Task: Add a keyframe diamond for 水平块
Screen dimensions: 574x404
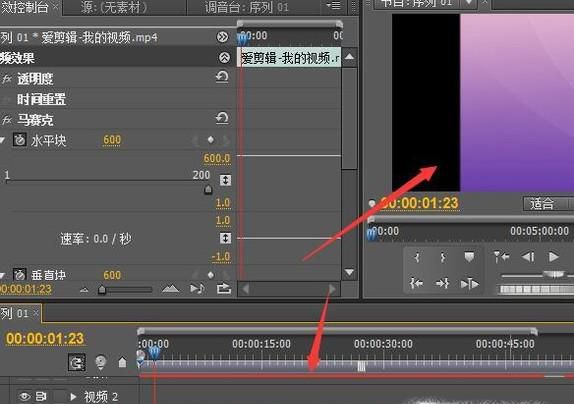Action: click(x=210, y=140)
